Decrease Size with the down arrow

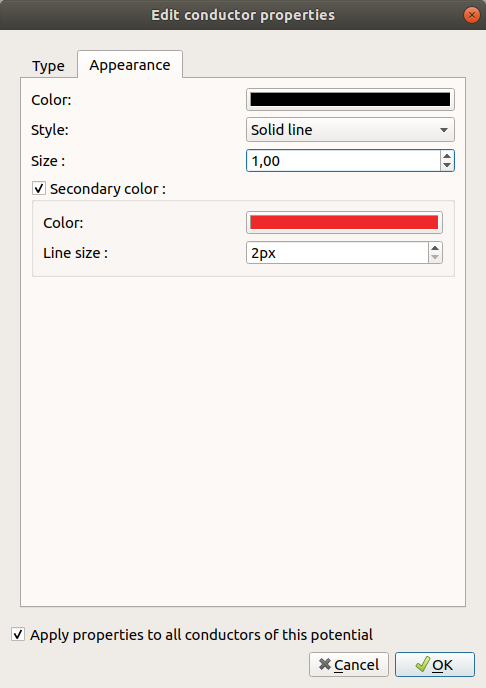click(447, 165)
